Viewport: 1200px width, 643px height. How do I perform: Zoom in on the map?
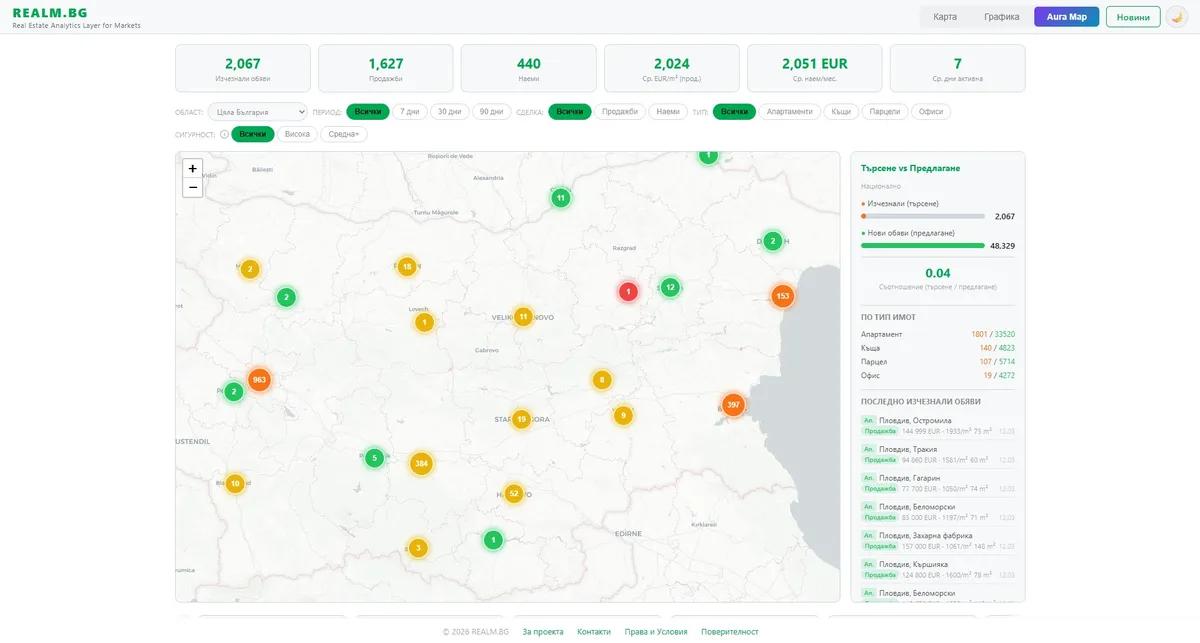coord(193,169)
